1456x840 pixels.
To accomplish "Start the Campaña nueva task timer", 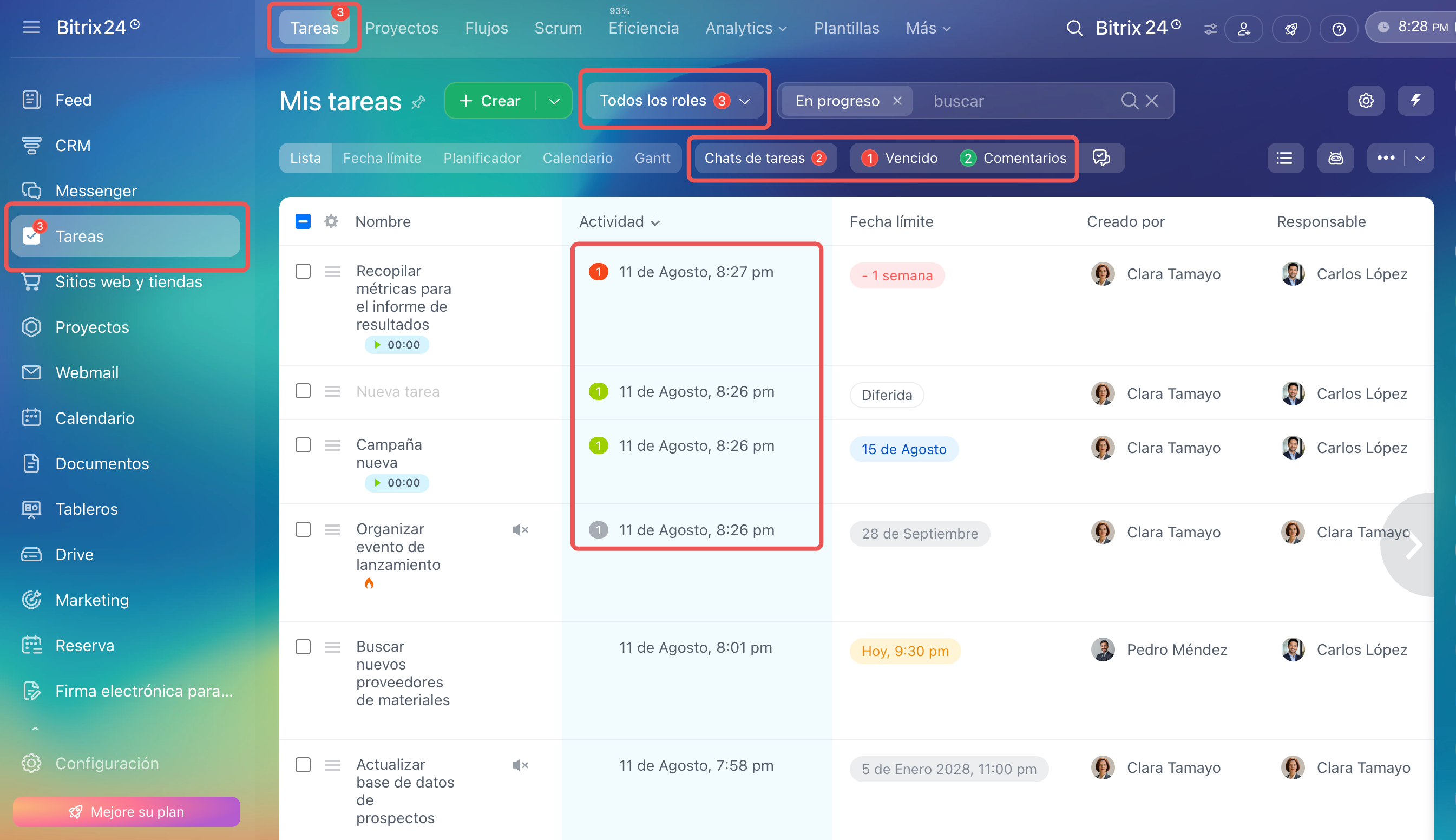I will pyautogui.click(x=396, y=483).
